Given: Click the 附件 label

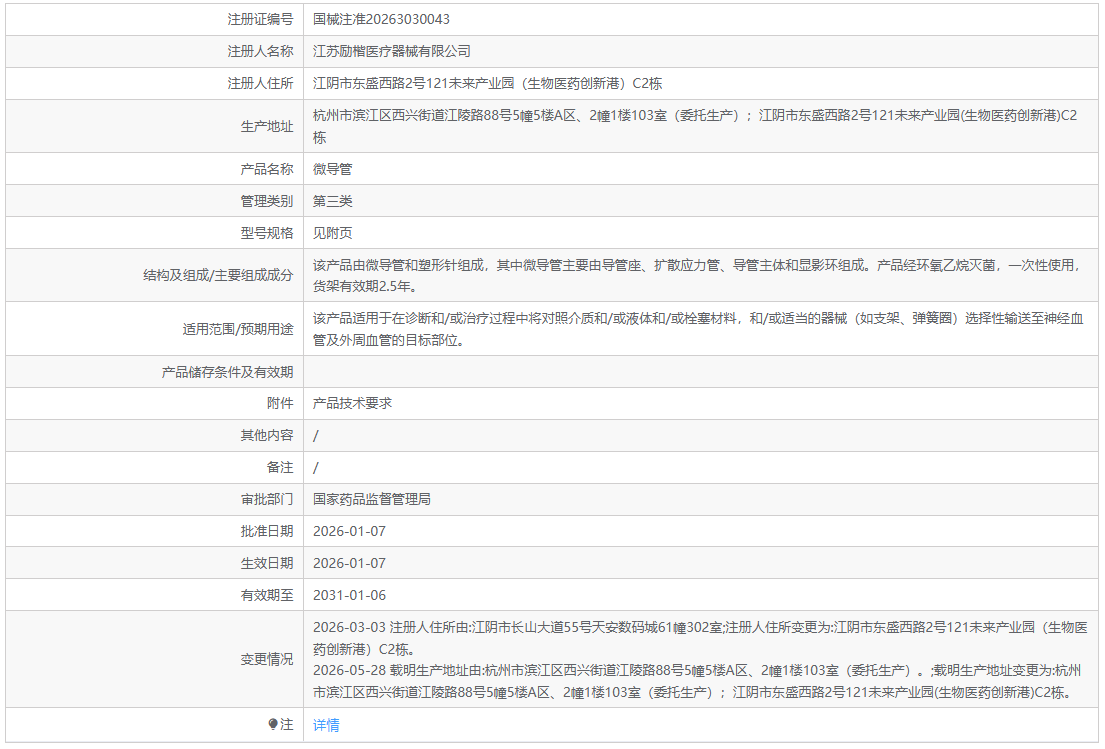Looking at the screenshot, I should pyautogui.click(x=280, y=403).
